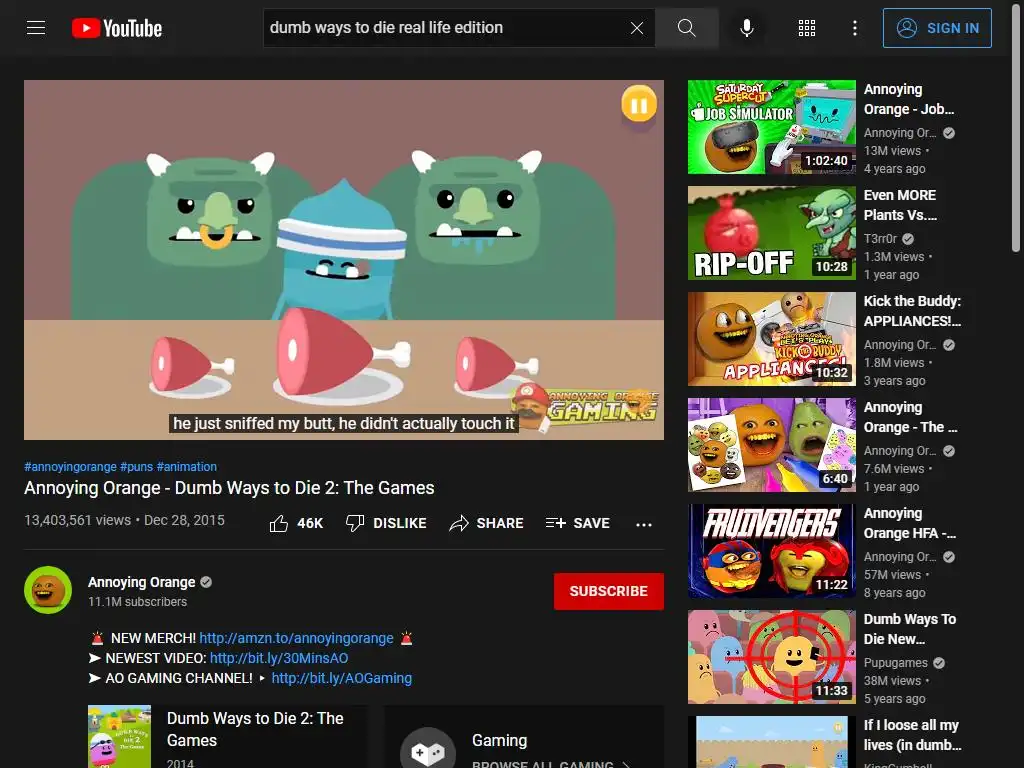Subscribe to the Annoying Orange channel
This screenshot has width=1024, height=768.
coord(609,591)
